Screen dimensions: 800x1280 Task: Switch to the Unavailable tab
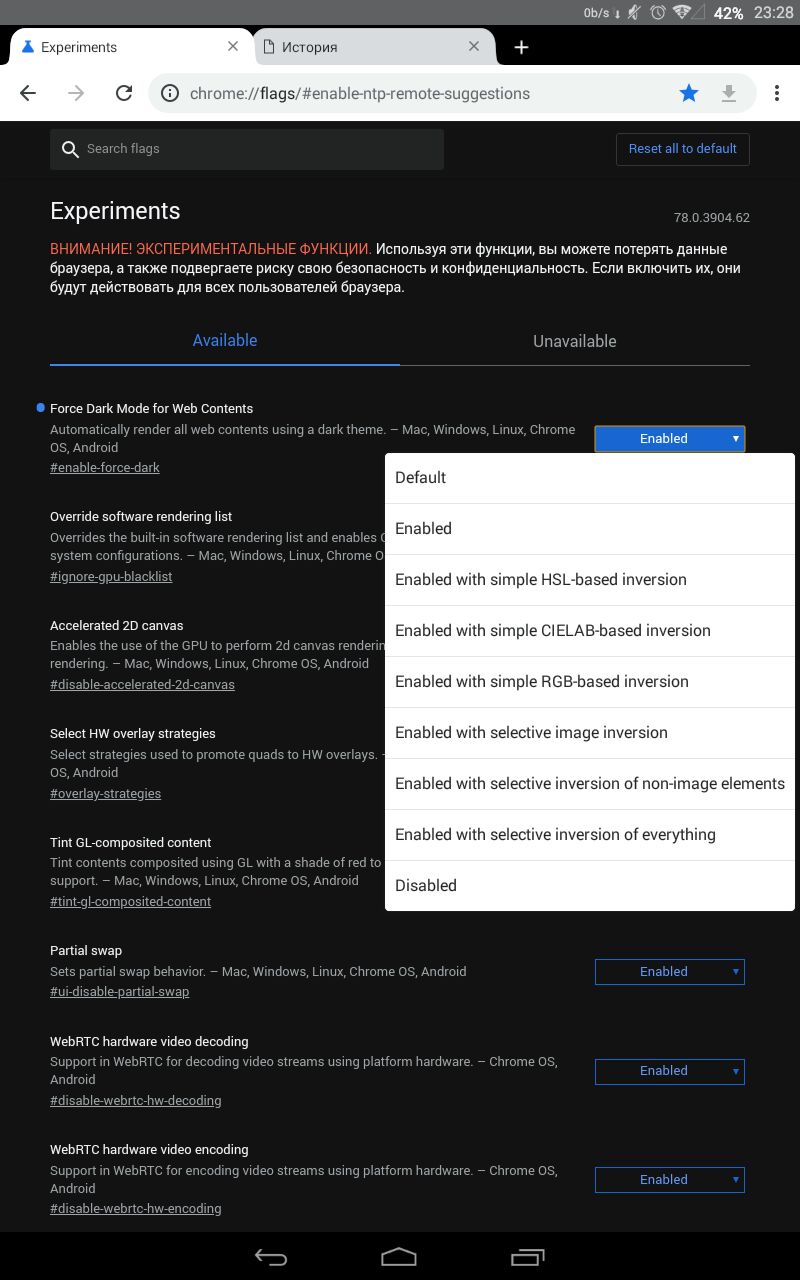click(x=574, y=341)
